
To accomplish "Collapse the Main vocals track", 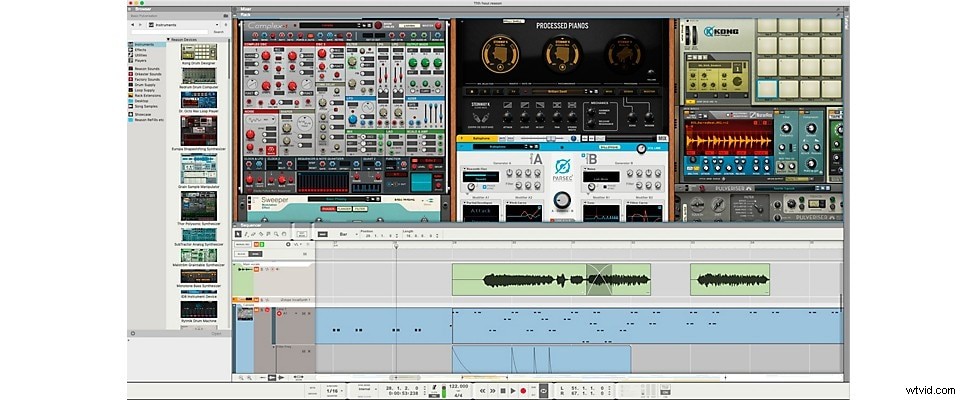I will pyautogui.click(x=234, y=264).
